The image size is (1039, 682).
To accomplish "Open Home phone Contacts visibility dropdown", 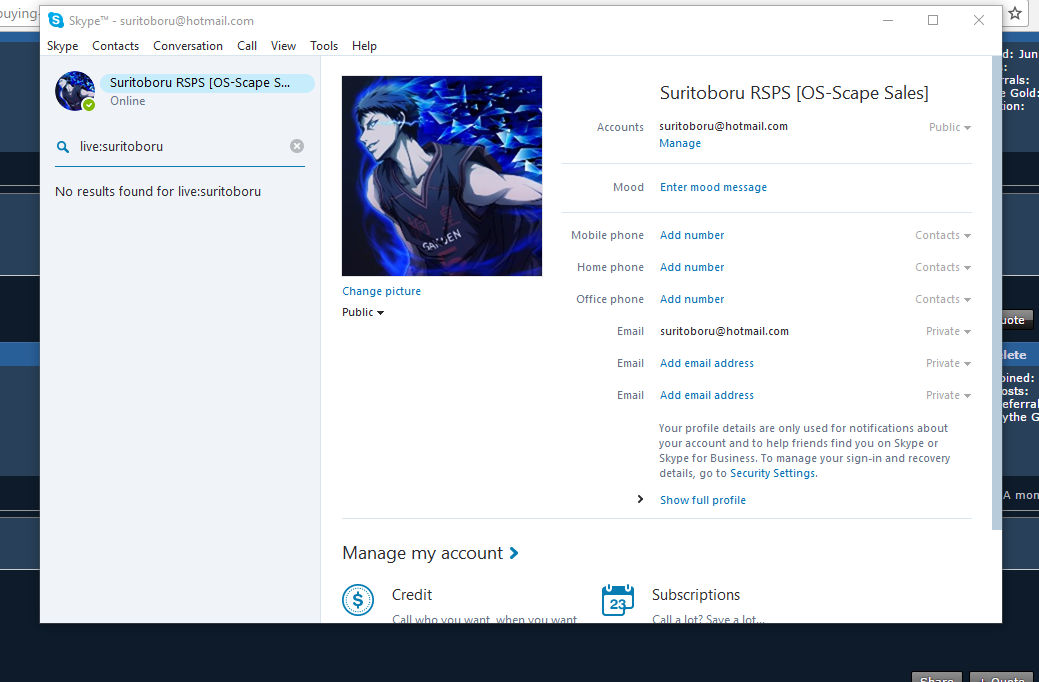I will 943,267.
